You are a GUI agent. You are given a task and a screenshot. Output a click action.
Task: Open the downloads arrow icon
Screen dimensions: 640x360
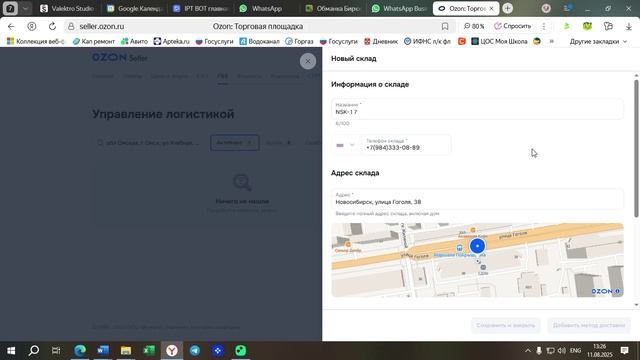(629, 26)
